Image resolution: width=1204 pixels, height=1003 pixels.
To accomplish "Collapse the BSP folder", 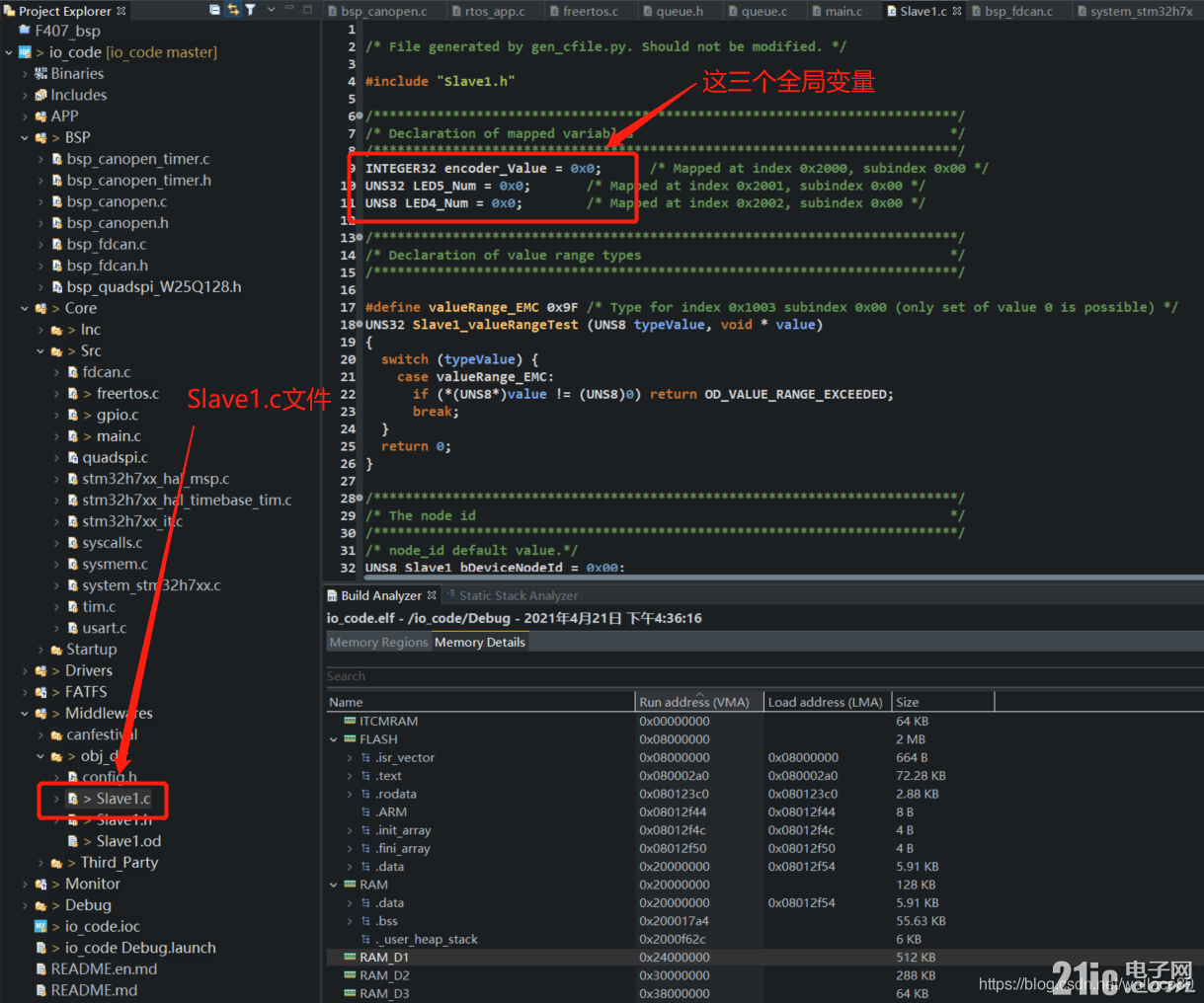I will pos(25,137).
